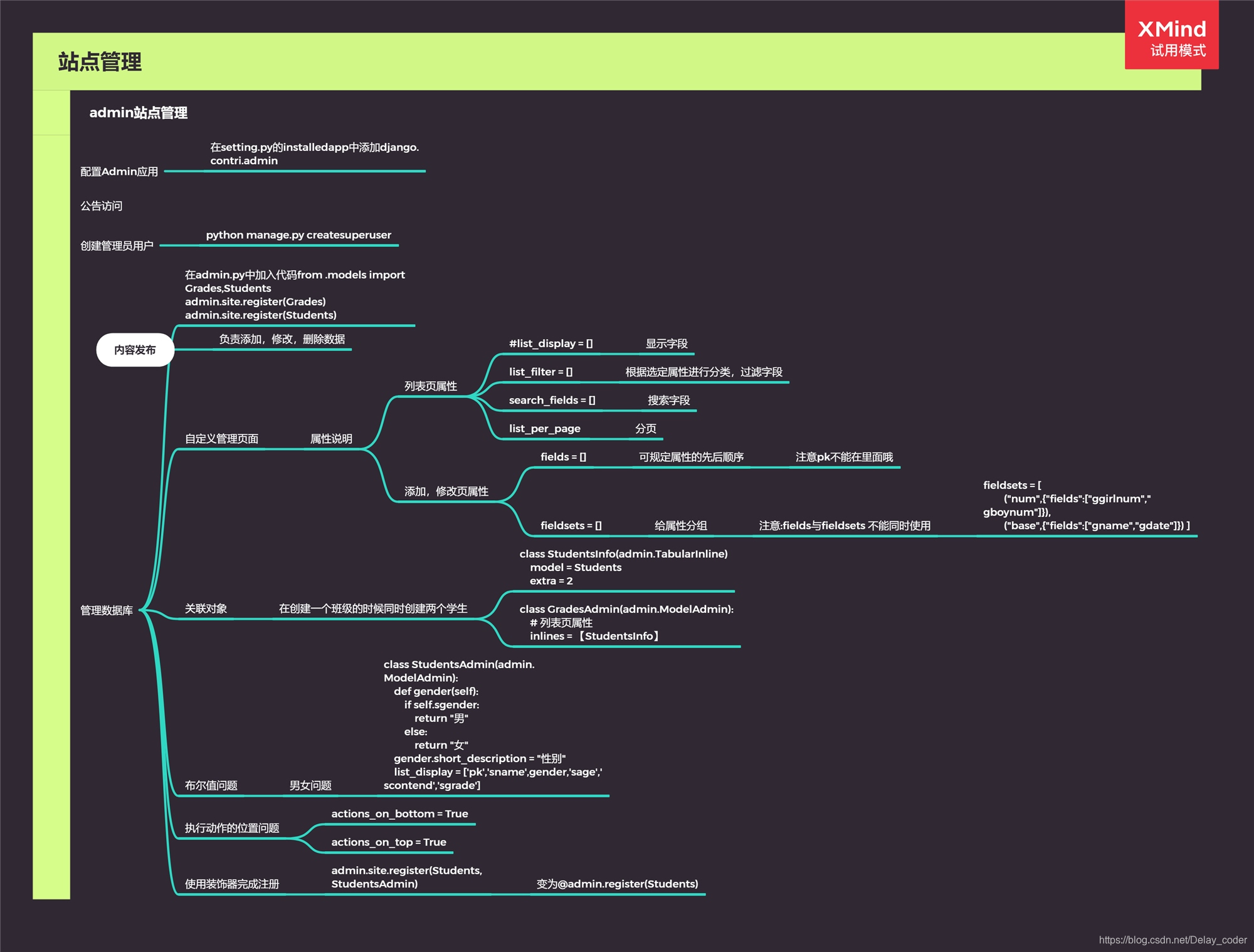
Task: Click the 关联对象 topic
Action: tap(206, 609)
